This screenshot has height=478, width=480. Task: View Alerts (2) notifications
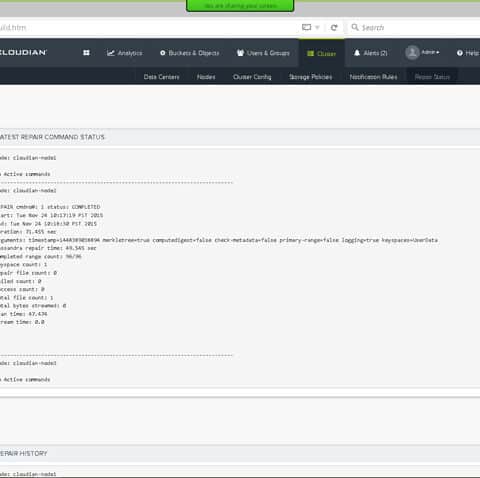coord(370,53)
